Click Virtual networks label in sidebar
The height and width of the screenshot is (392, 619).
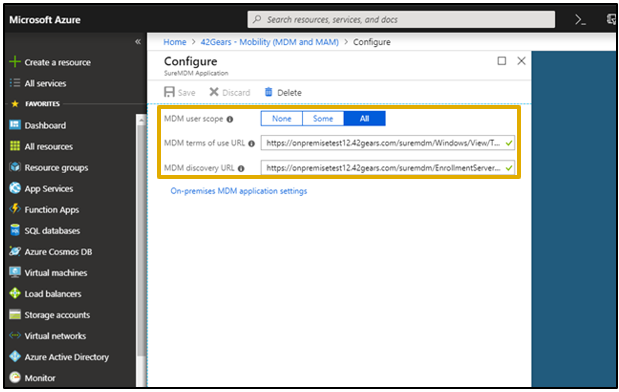pos(55,336)
